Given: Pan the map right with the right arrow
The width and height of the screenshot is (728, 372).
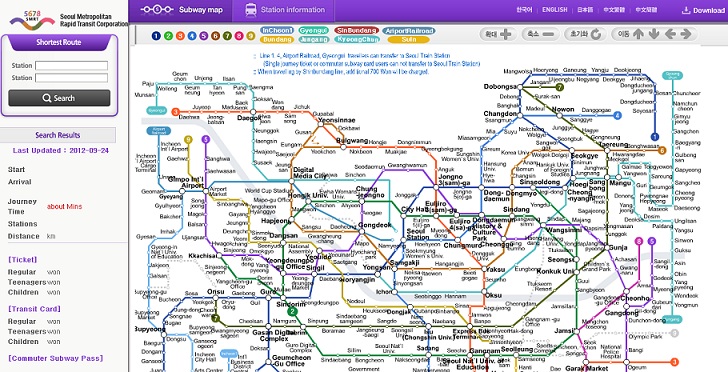Looking at the screenshot, I should [x=686, y=34].
